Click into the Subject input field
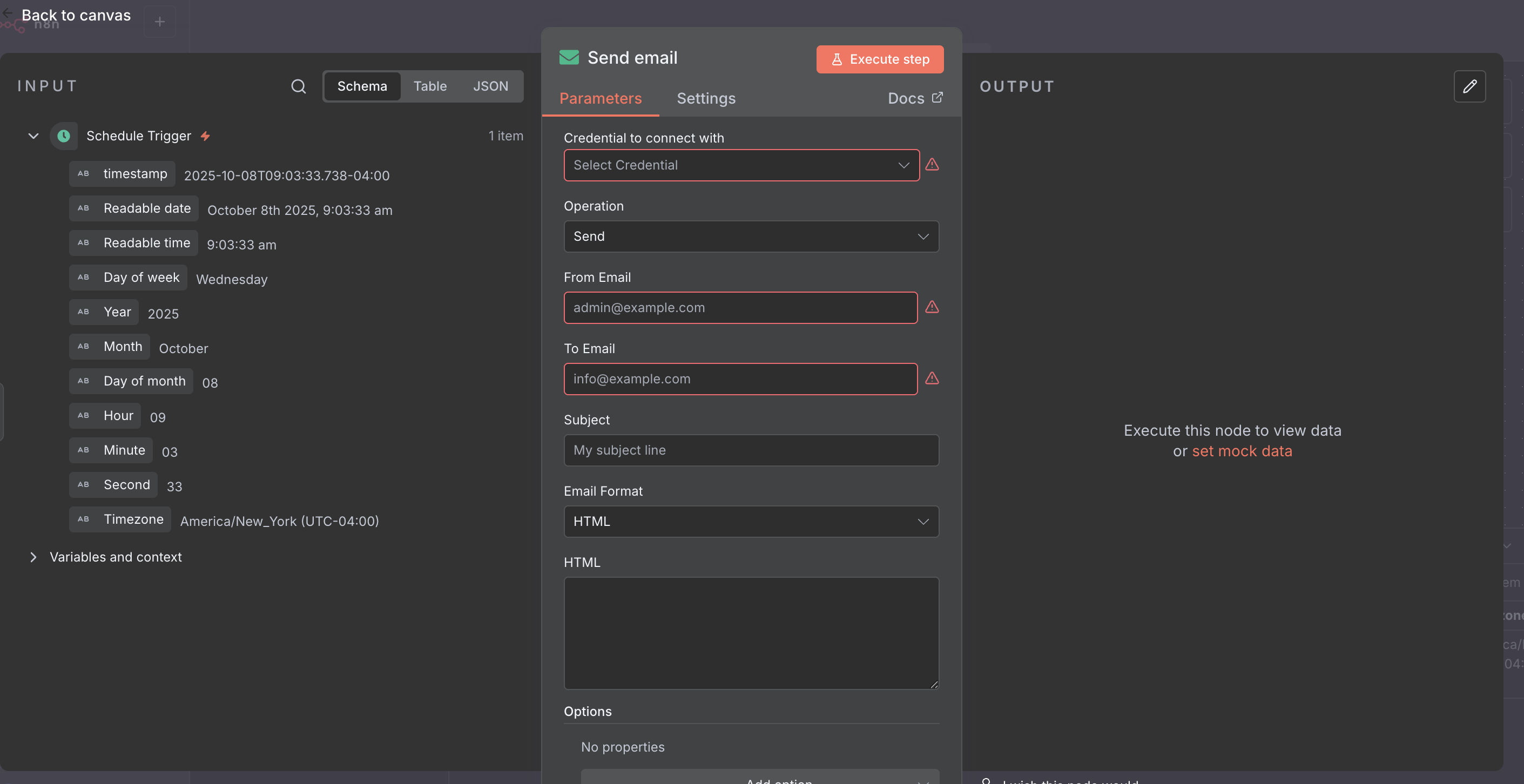The width and height of the screenshot is (1524, 784). tap(751, 450)
